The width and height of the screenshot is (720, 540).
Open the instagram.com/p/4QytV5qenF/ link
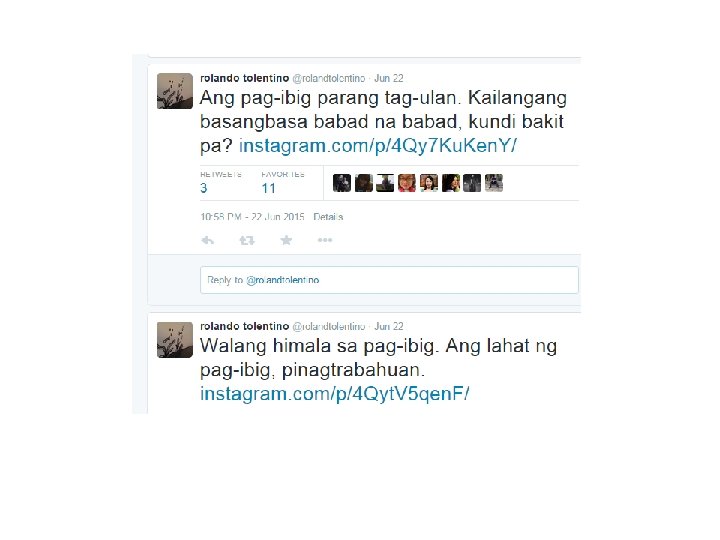point(335,394)
